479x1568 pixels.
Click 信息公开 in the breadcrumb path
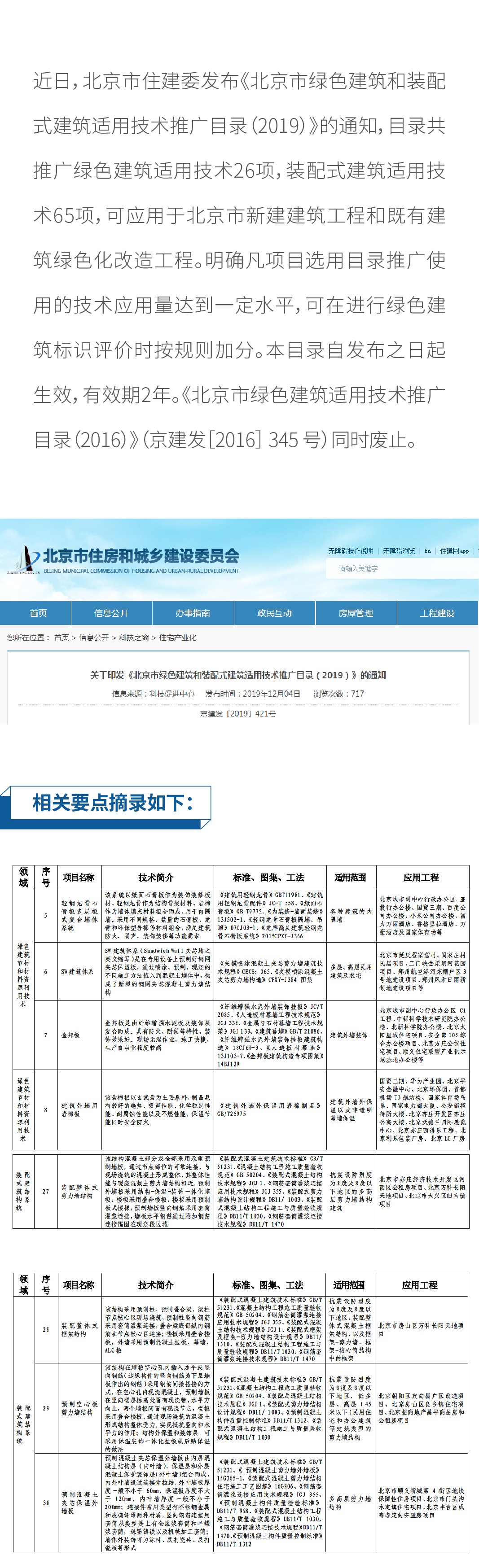[94, 638]
